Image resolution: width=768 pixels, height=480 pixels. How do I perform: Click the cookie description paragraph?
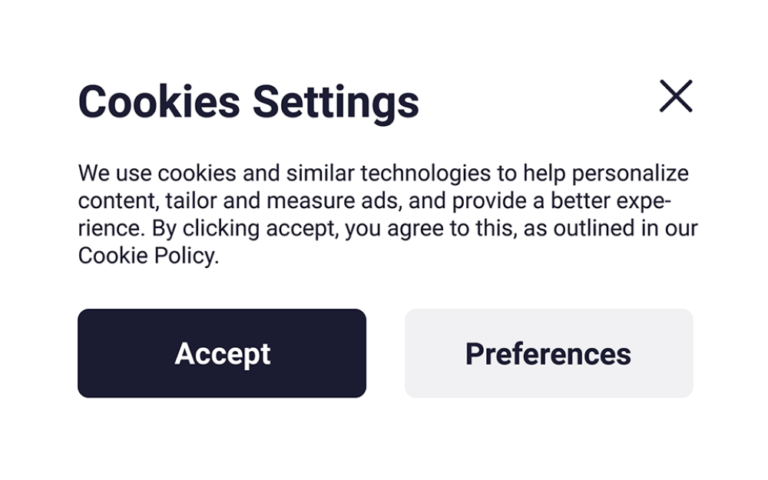point(386,214)
